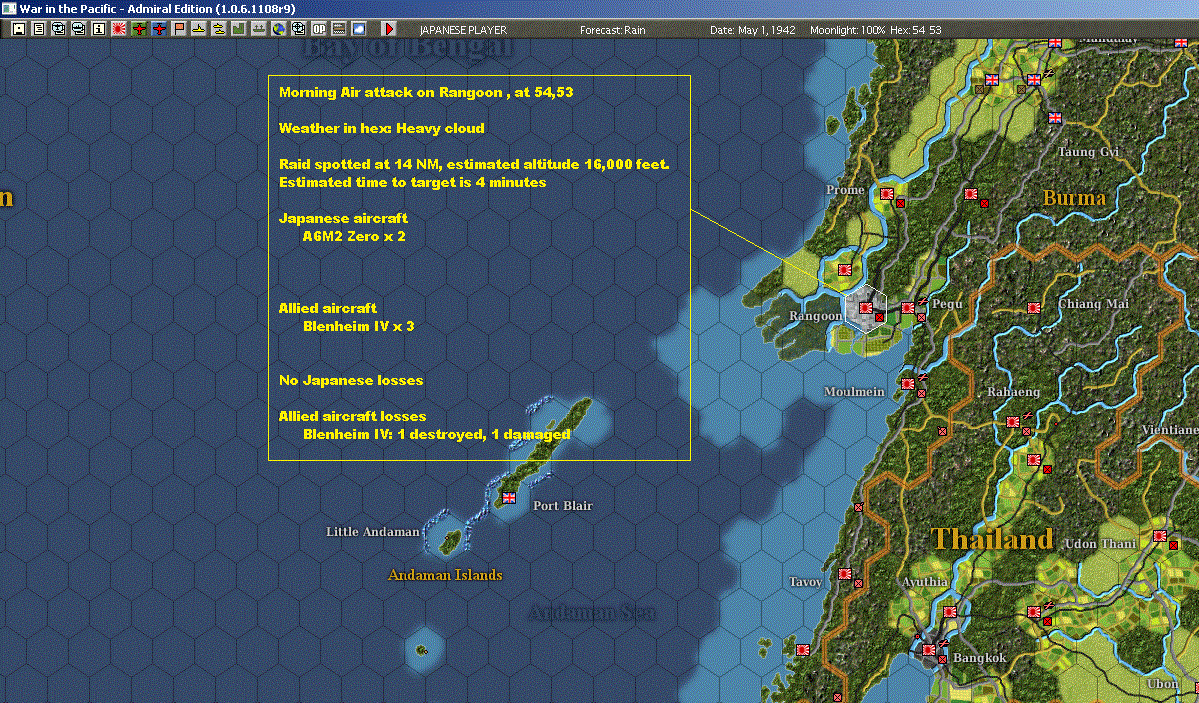Select the Japanese base flag at Moulmein
The width and height of the screenshot is (1199, 703).
click(x=908, y=384)
